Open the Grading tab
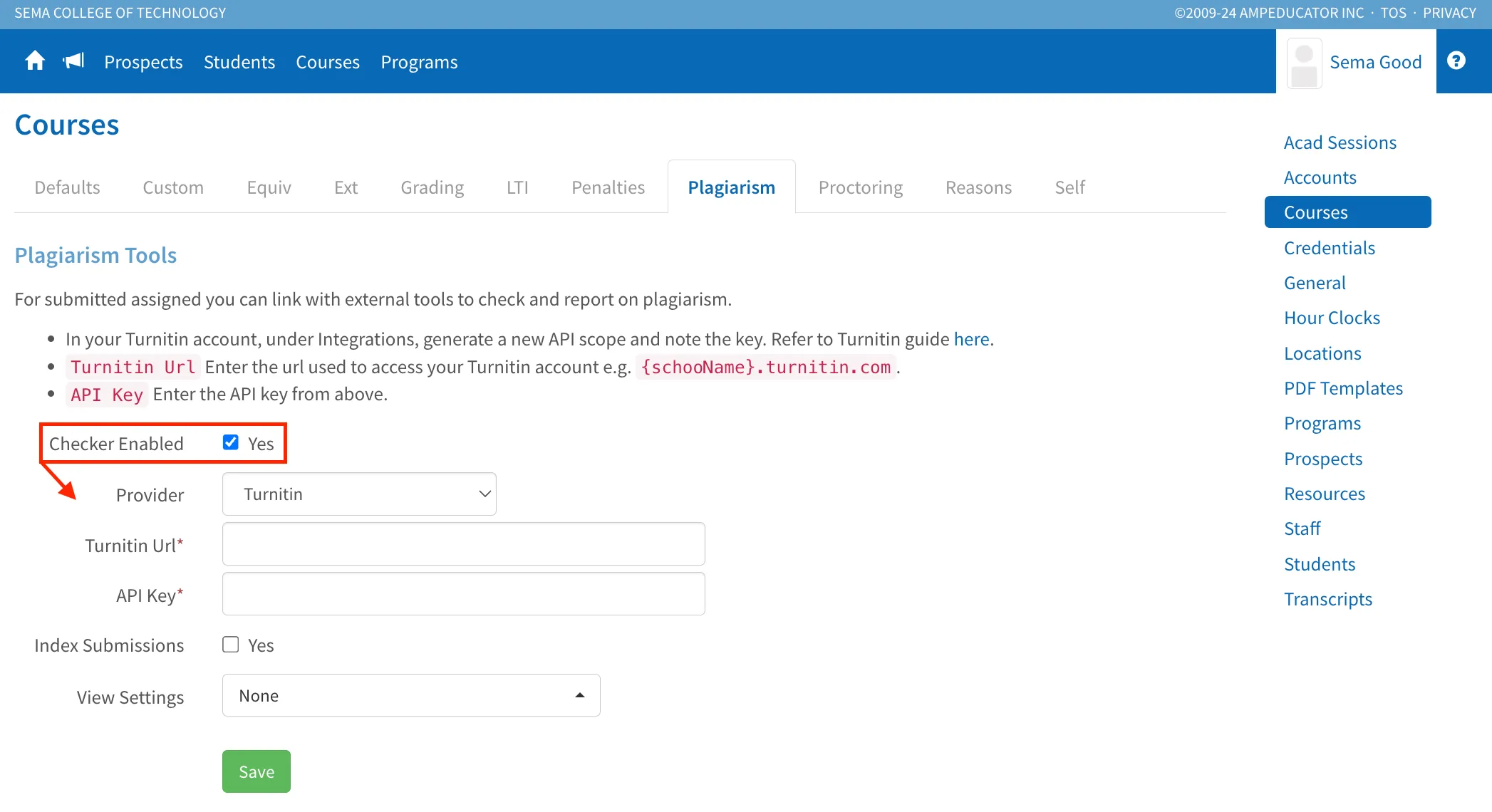Screen dimensions: 1492x812 pyautogui.click(x=432, y=187)
